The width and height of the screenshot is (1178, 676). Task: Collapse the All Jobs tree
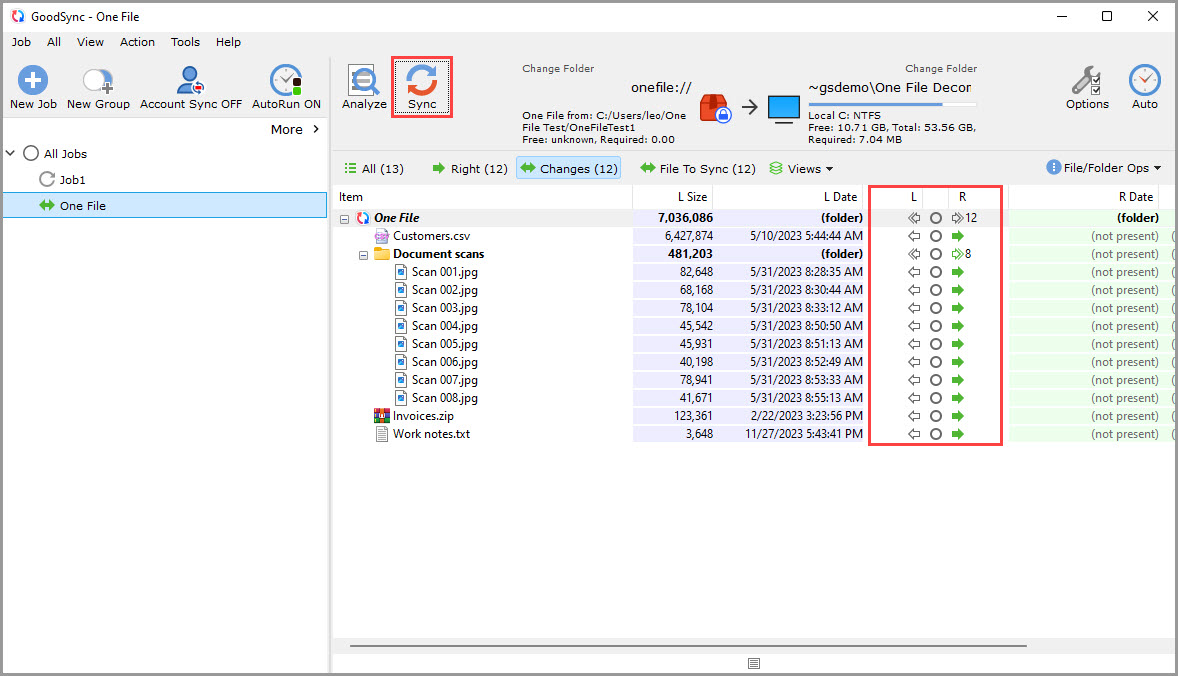click(x=11, y=153)
